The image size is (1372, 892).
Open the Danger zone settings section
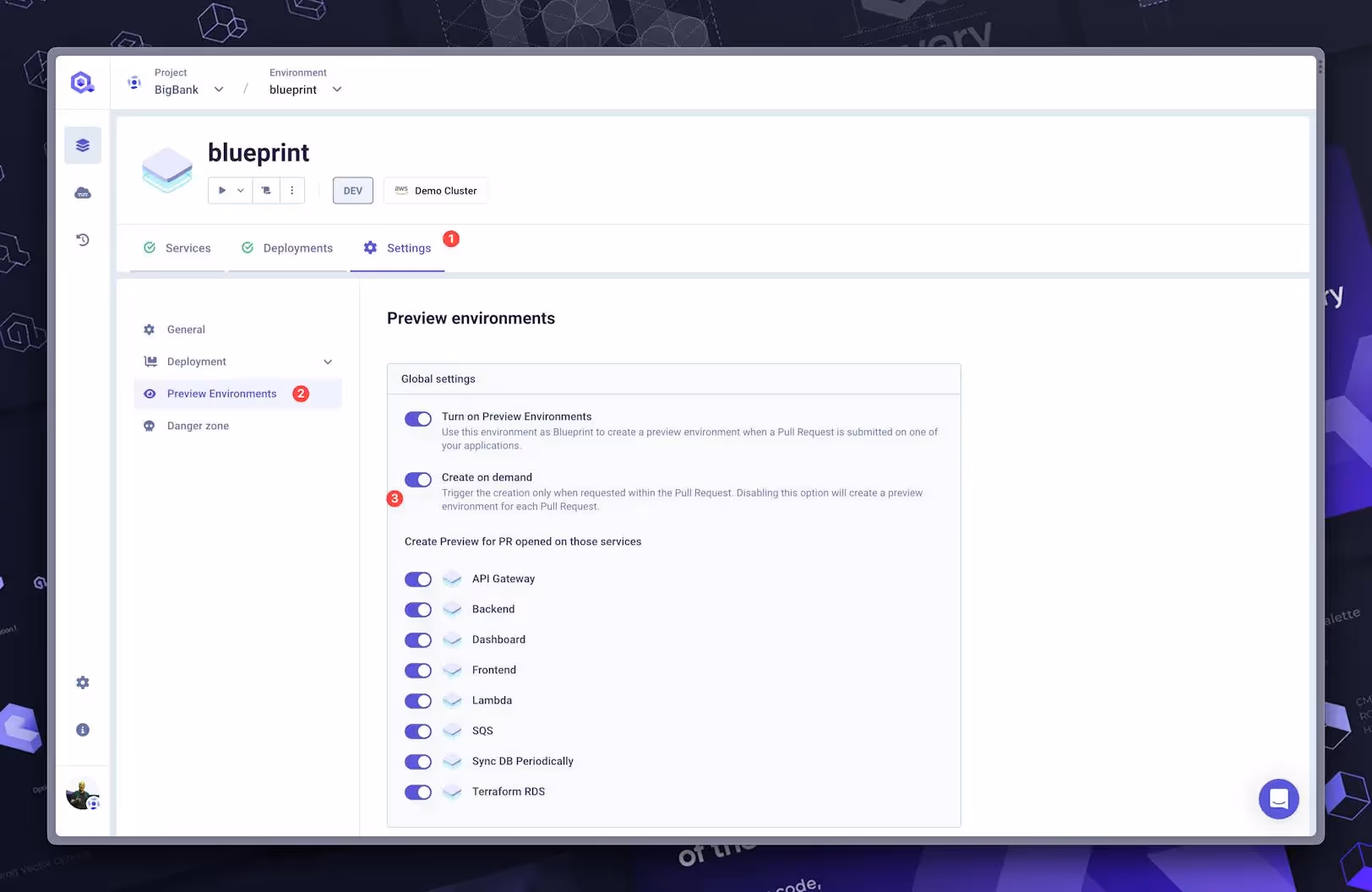197,425
